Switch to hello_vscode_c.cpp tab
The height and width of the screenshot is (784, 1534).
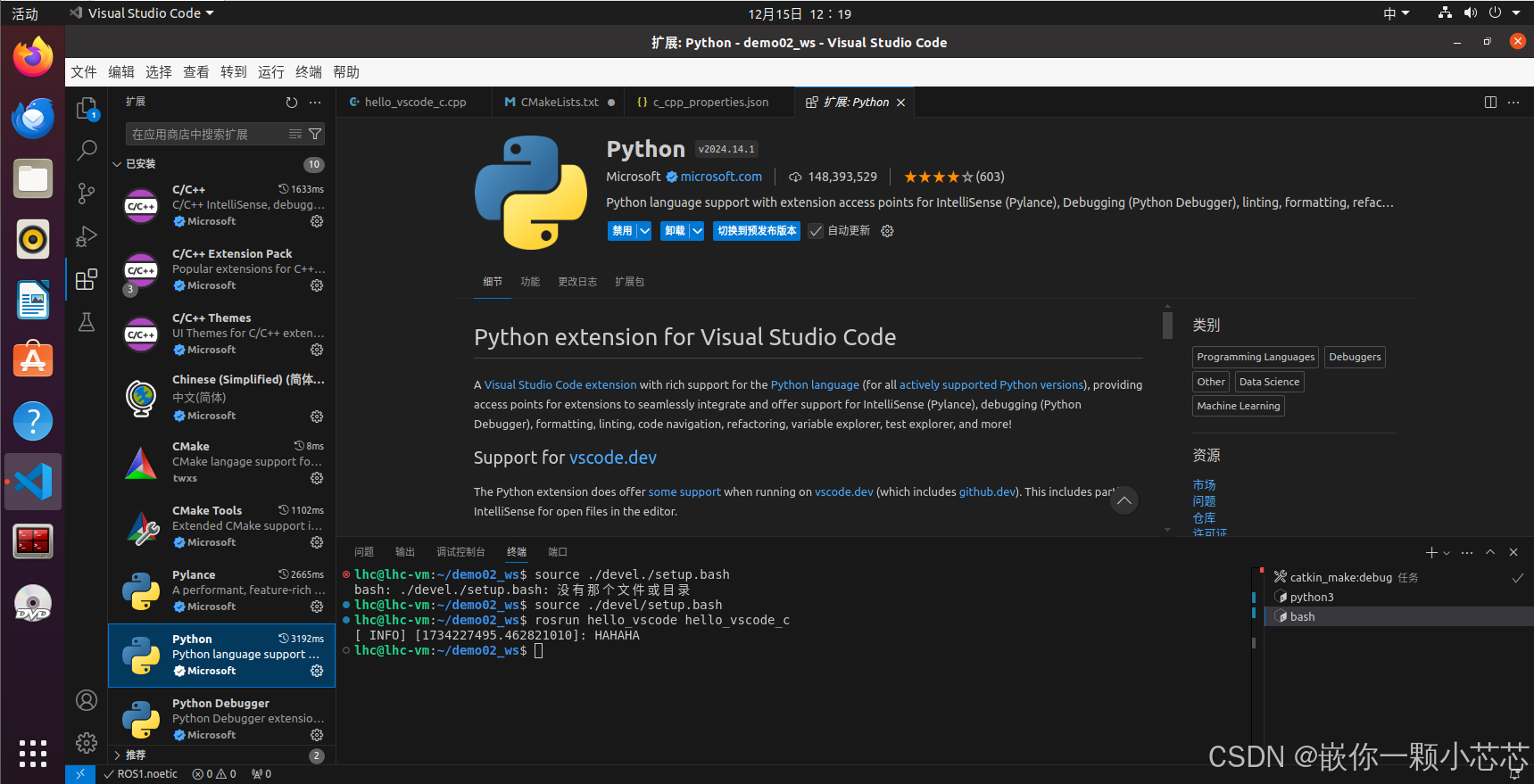pos(414,103)
